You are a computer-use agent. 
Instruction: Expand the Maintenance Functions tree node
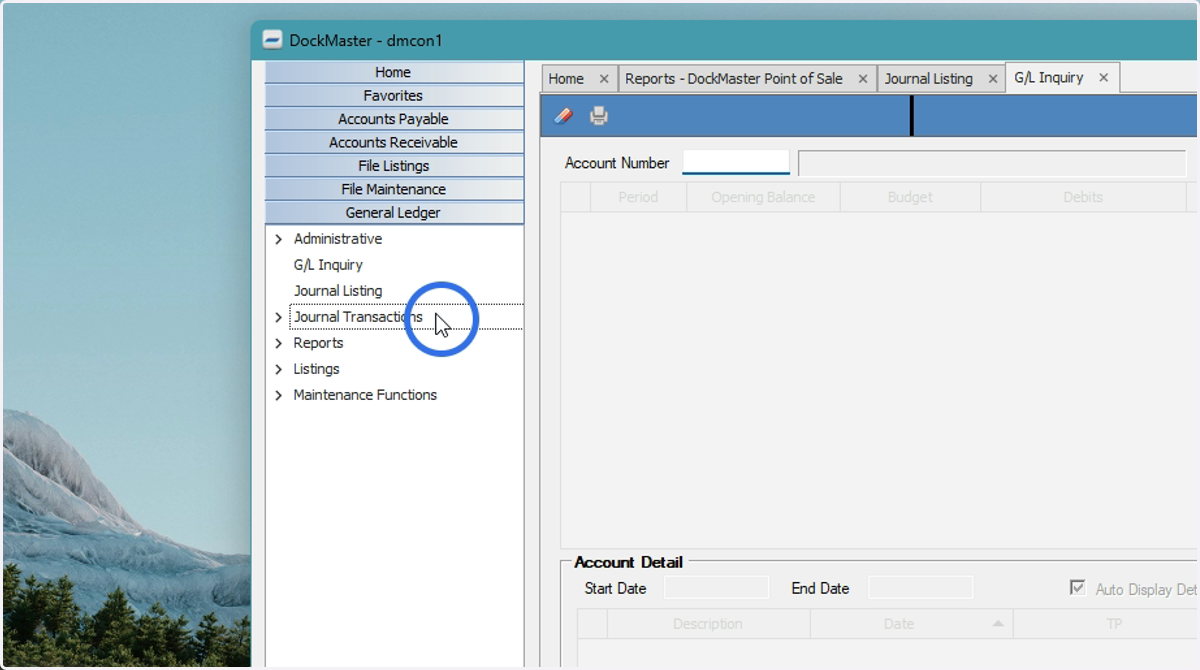278,395
